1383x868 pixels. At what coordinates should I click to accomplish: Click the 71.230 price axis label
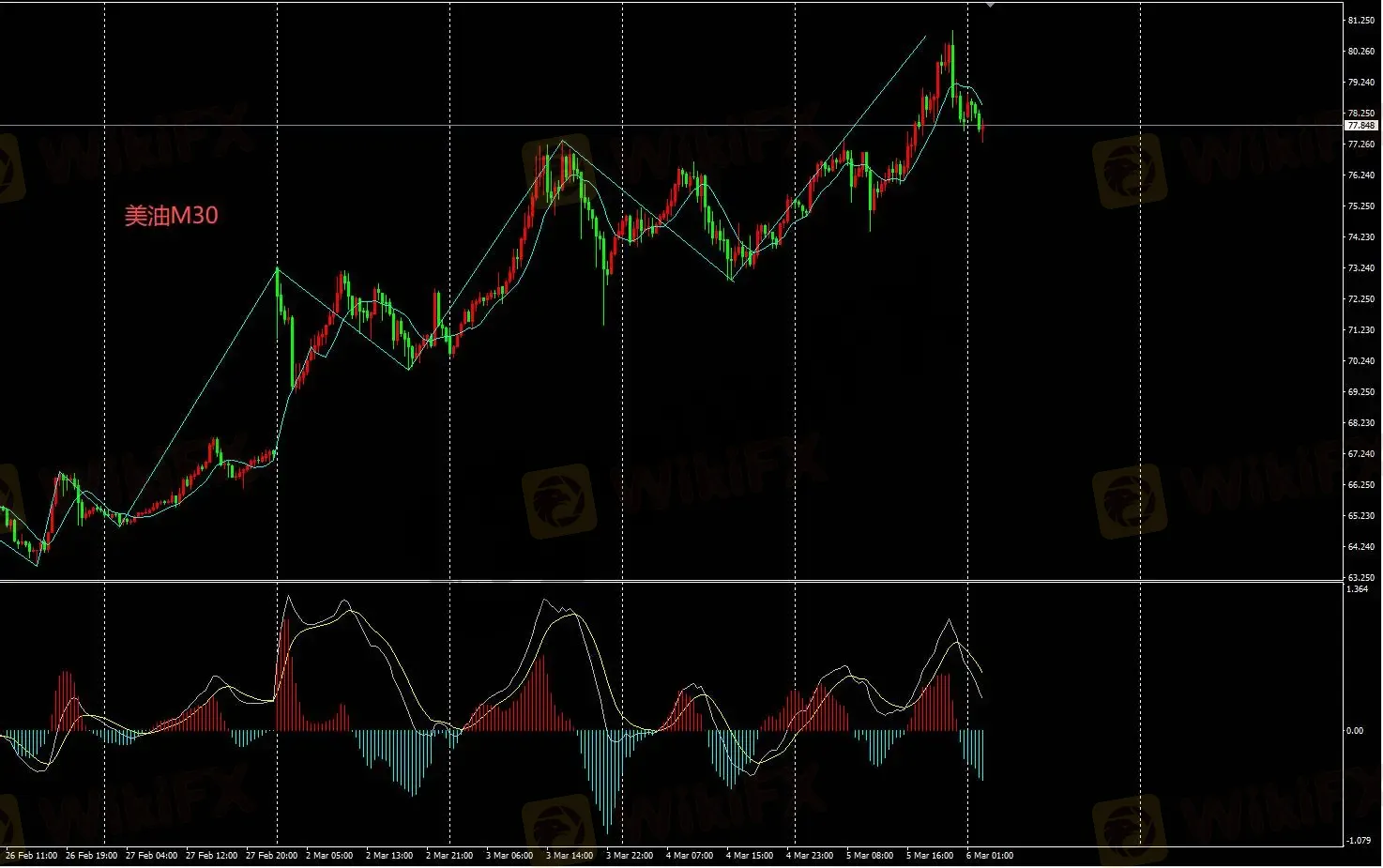(x=1361, y=330)
